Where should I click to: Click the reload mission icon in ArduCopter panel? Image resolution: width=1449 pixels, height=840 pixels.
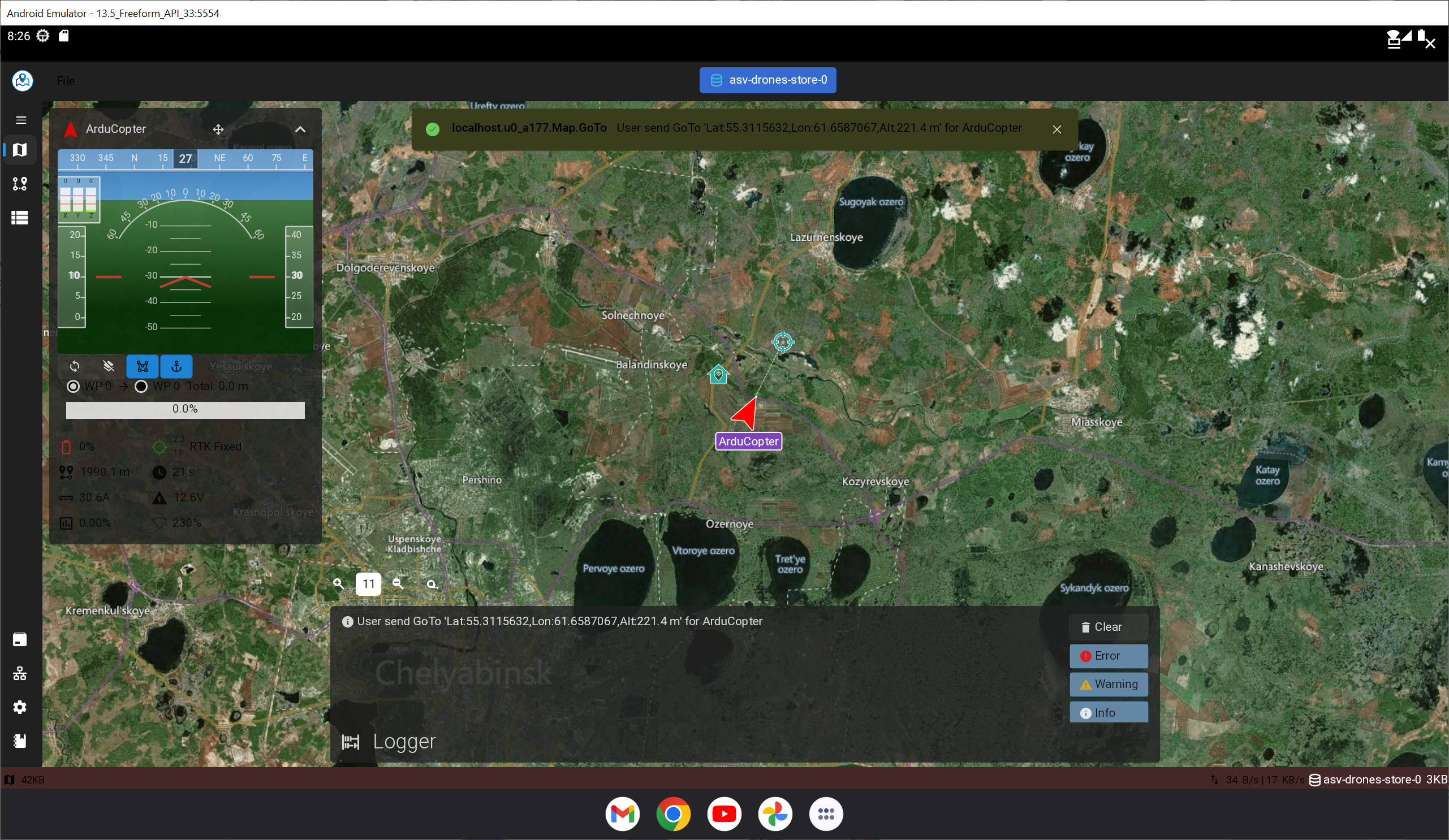pos(75,366)
